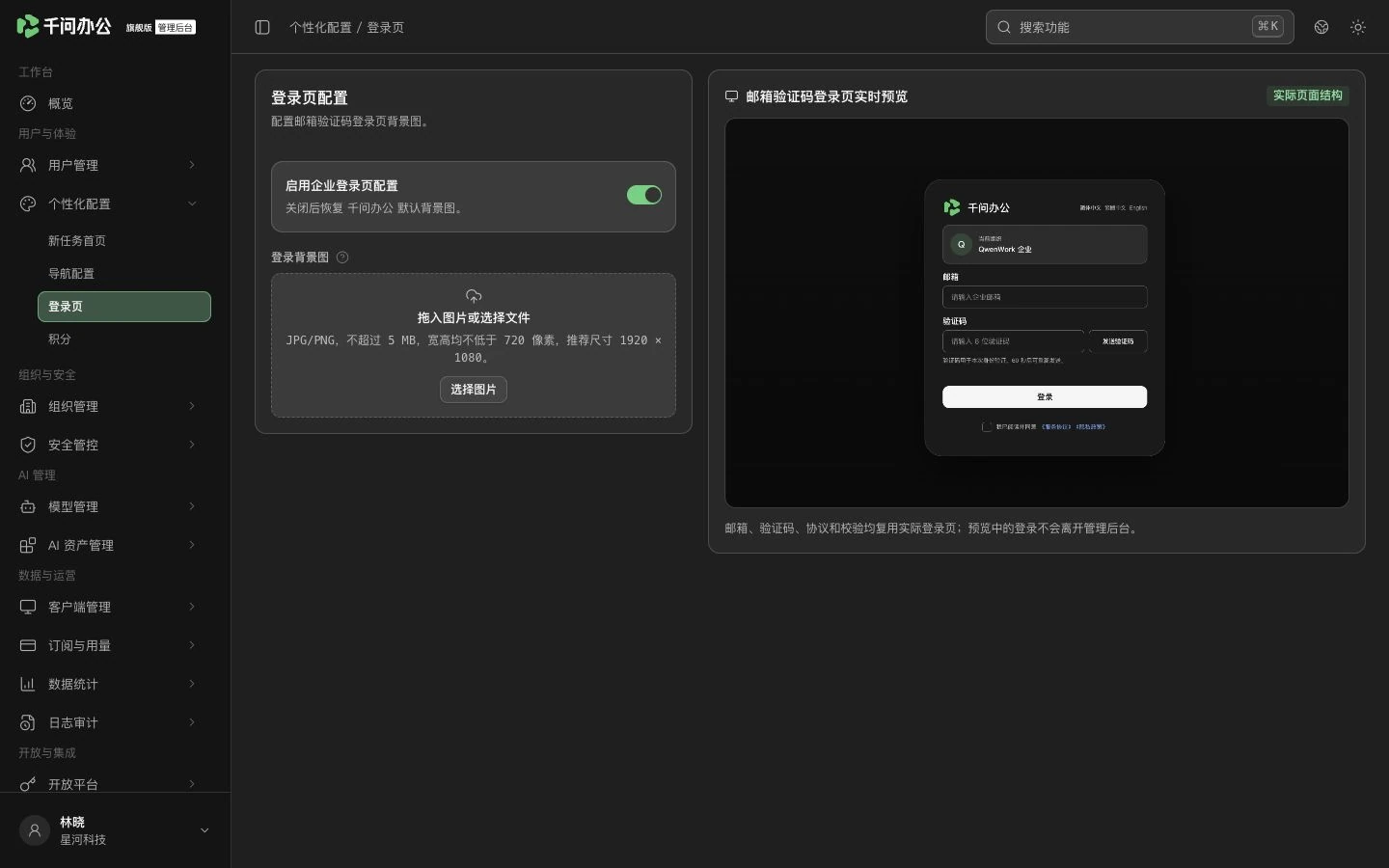Expand the 安全管控 chevron
Viewport: 1389px width, 868px height.
pos(192,445)
